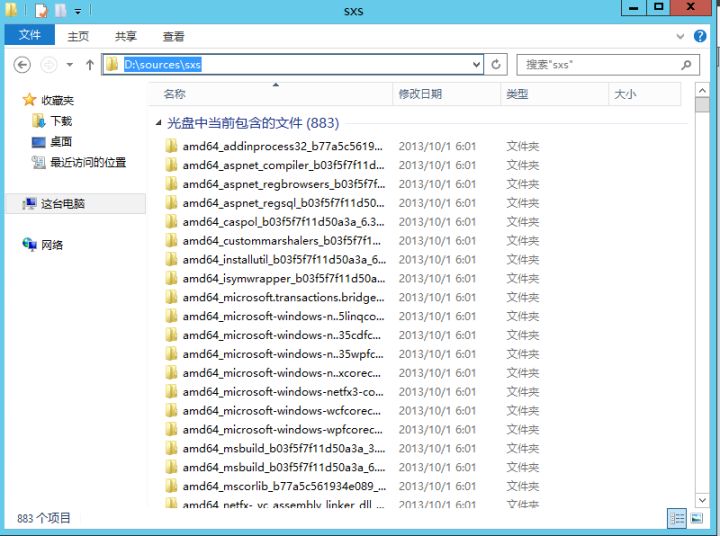Click the date cell of amd64_addinprocess32 row

tap(437, 147)
